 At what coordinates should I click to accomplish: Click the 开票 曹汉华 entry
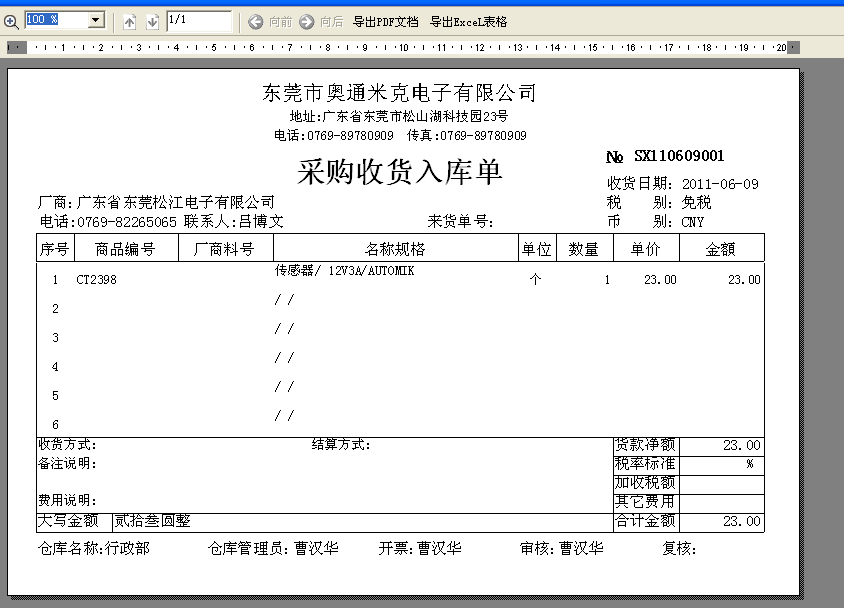click(x=420, y=548)
